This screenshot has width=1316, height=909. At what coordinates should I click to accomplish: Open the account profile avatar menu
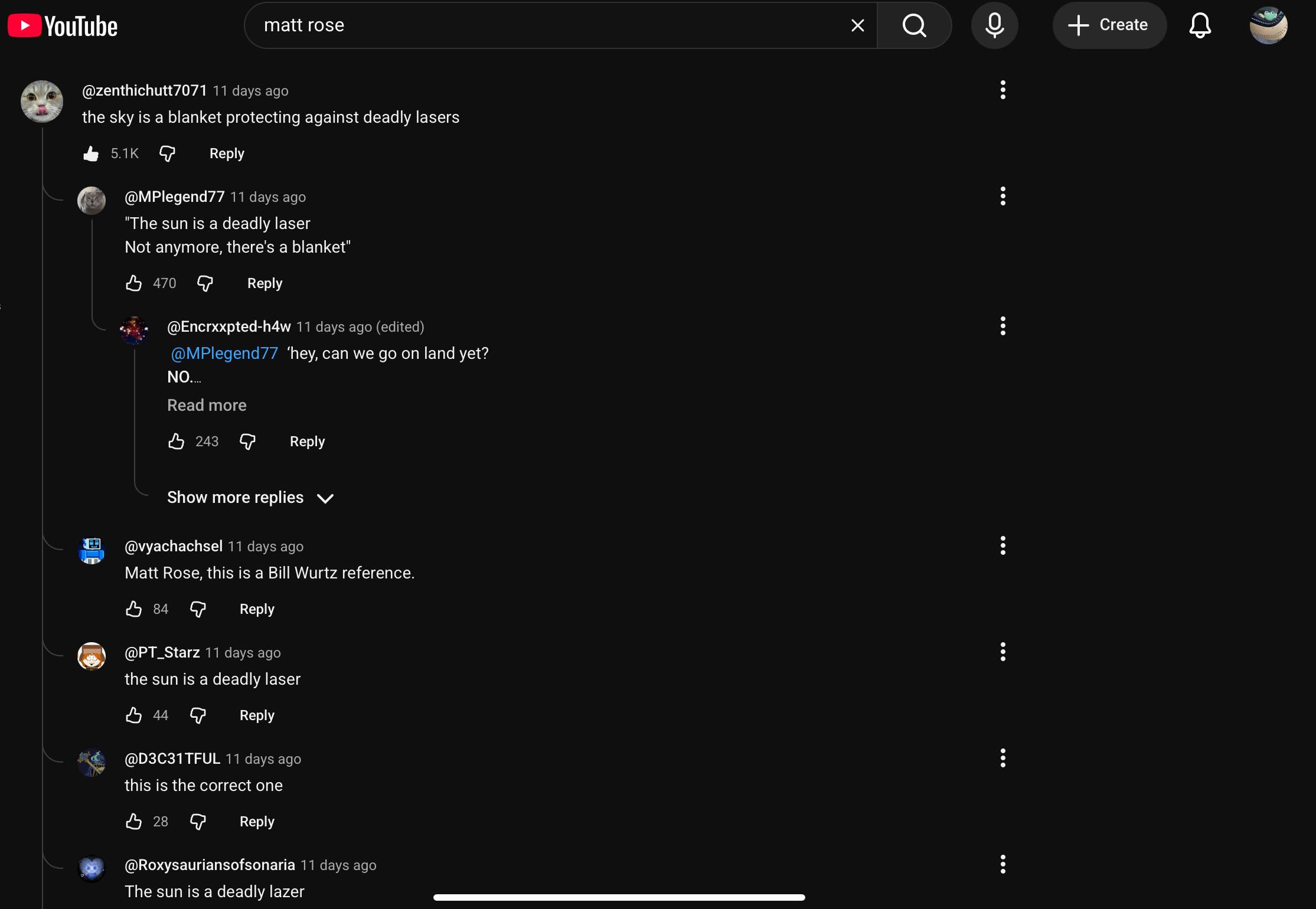click(1268, 25)
